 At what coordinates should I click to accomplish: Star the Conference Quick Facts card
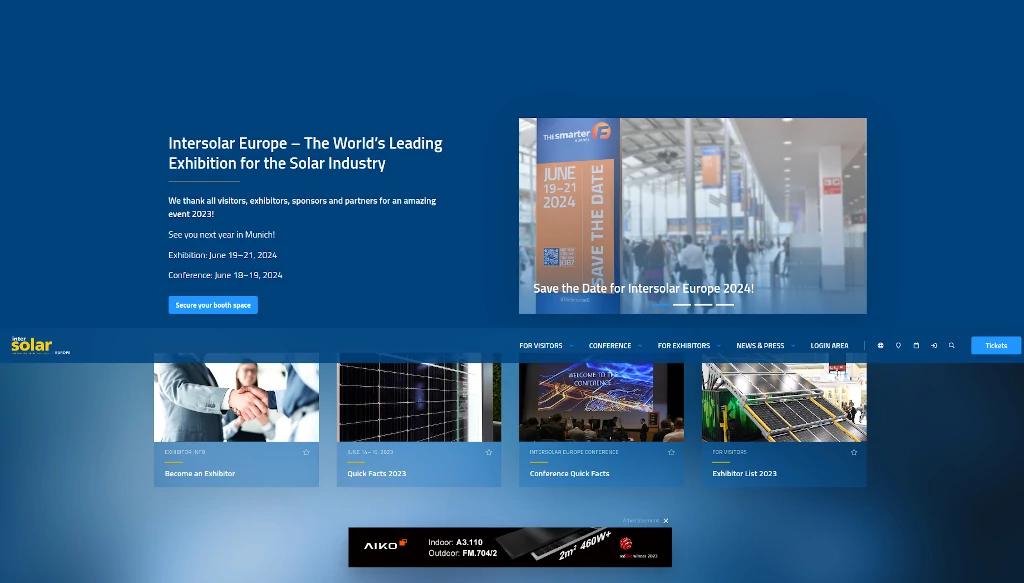671,452
